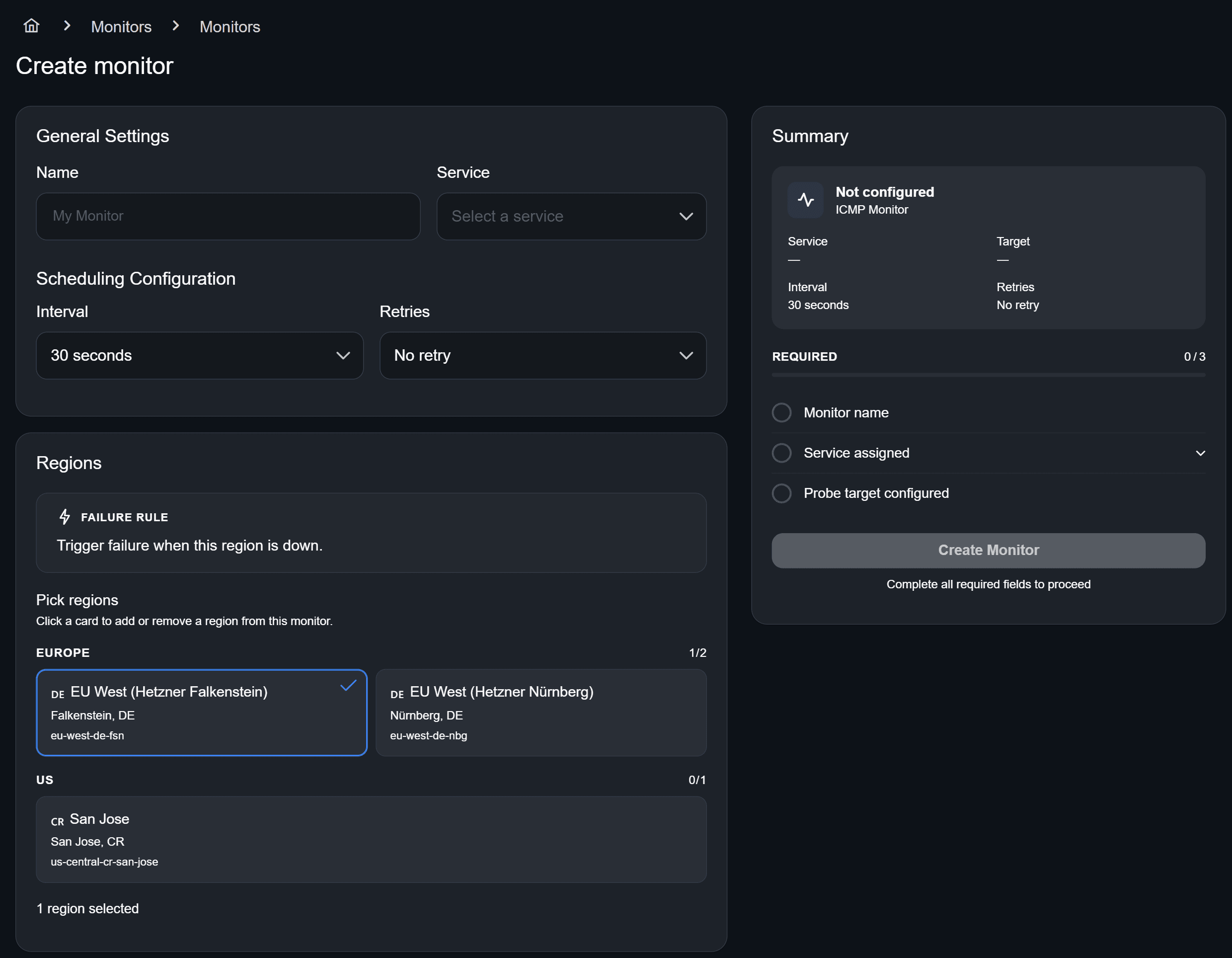
Task: Deselect the EU West Hetzner Falkenstein region
Action: point(201,713)
